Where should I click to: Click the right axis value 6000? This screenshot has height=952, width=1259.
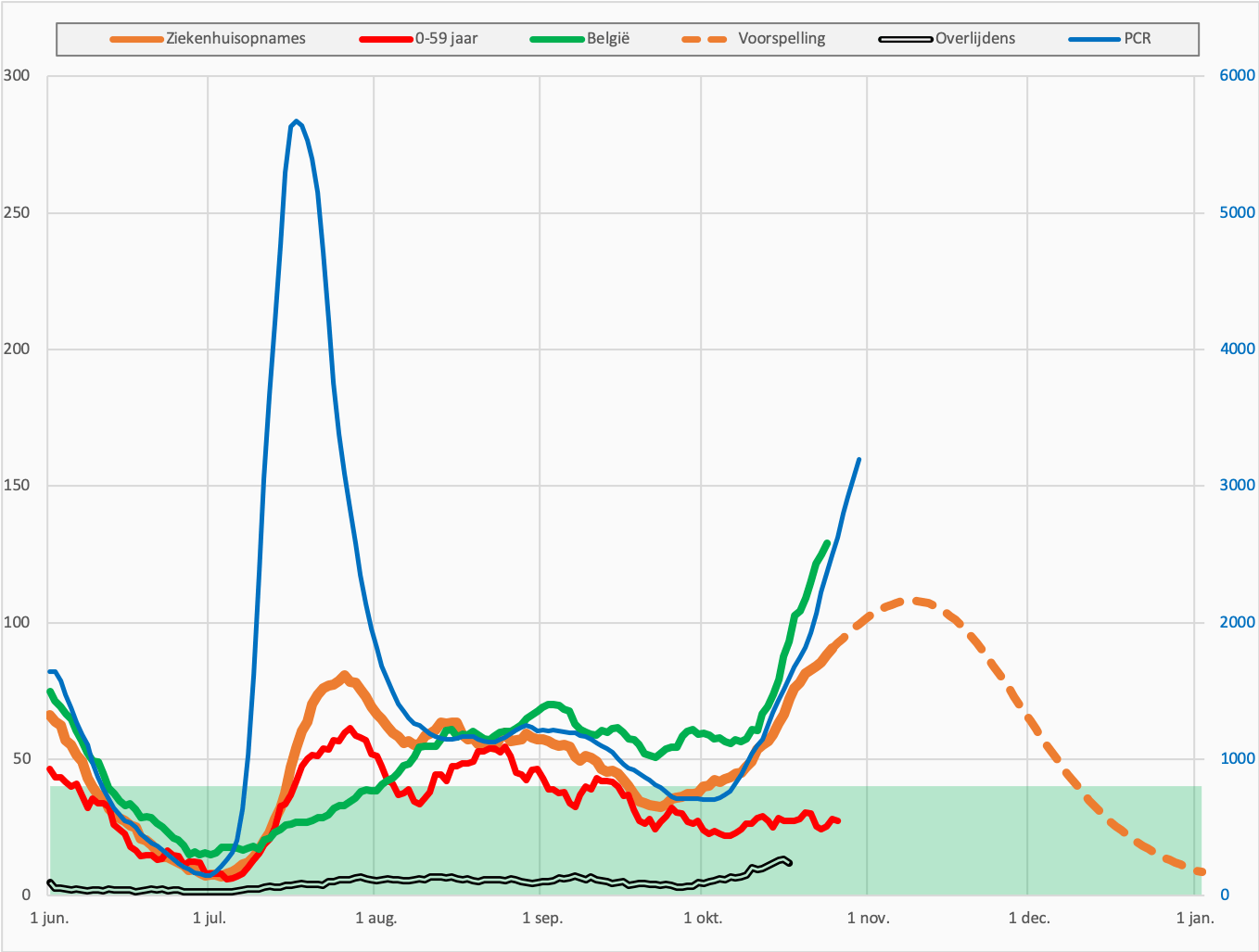coord(1237,76)
